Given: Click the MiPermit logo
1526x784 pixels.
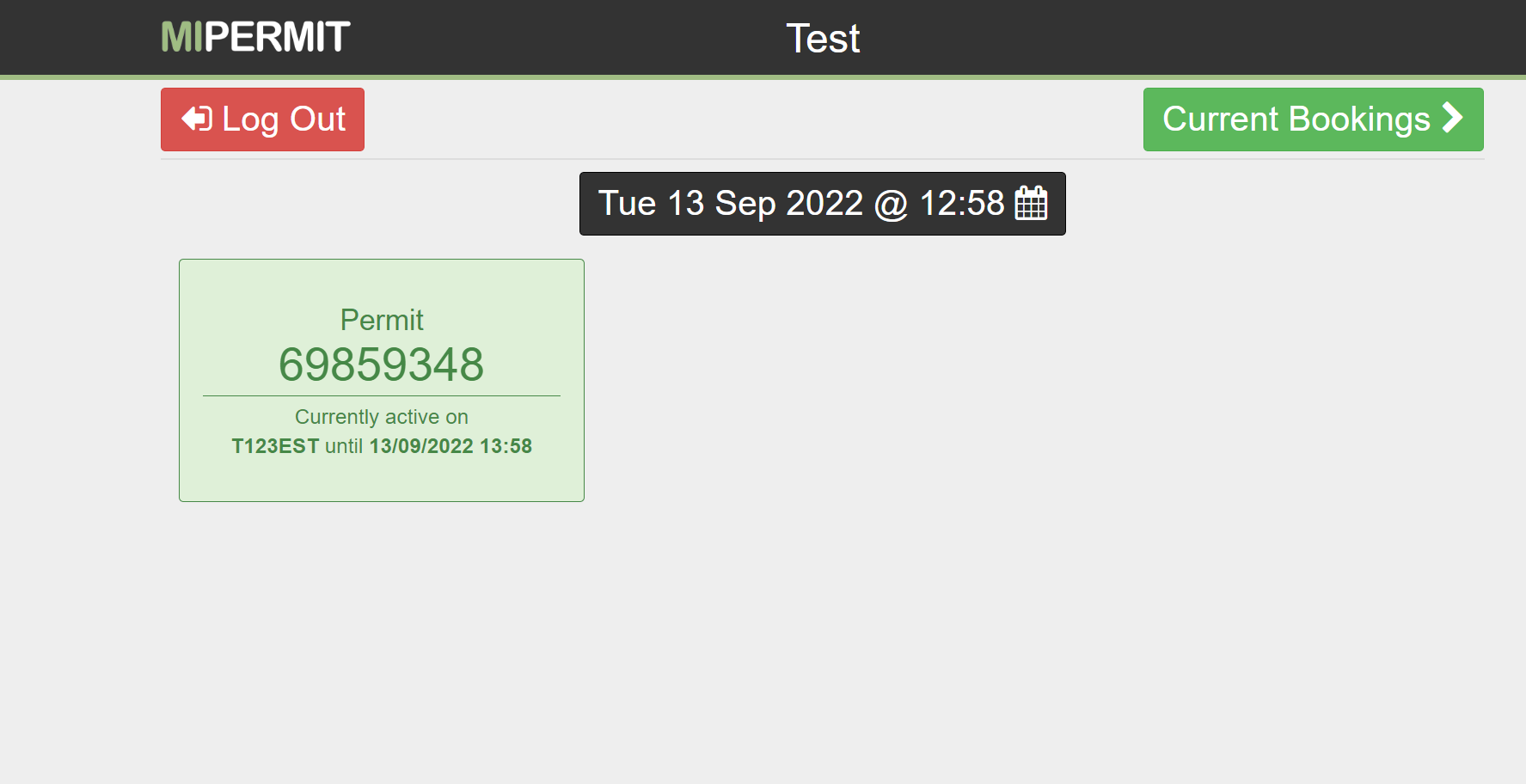Looking at the screenshot, I should click(255, 37).
